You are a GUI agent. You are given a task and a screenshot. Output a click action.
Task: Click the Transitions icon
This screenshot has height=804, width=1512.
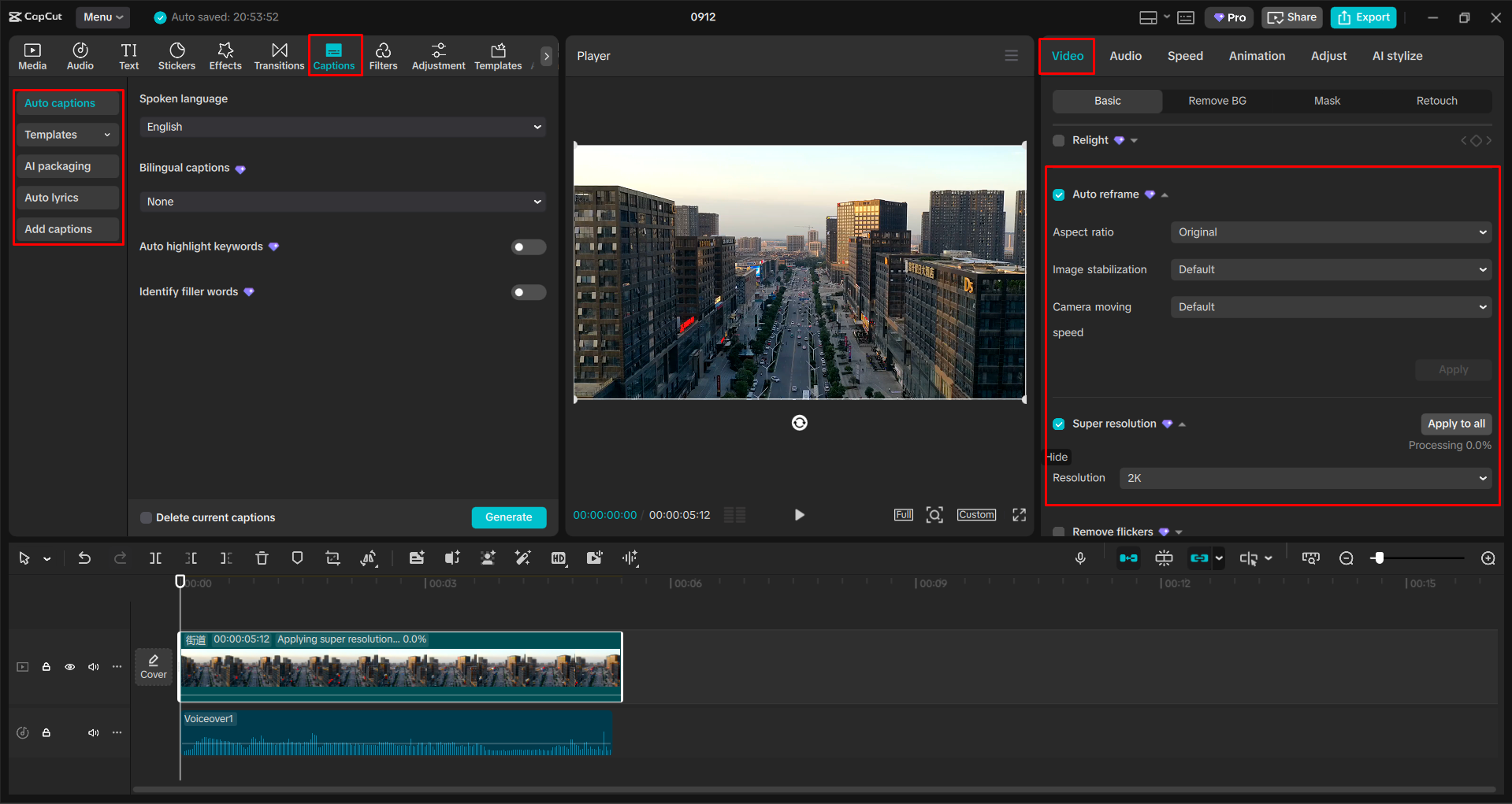tap(279, 55)
